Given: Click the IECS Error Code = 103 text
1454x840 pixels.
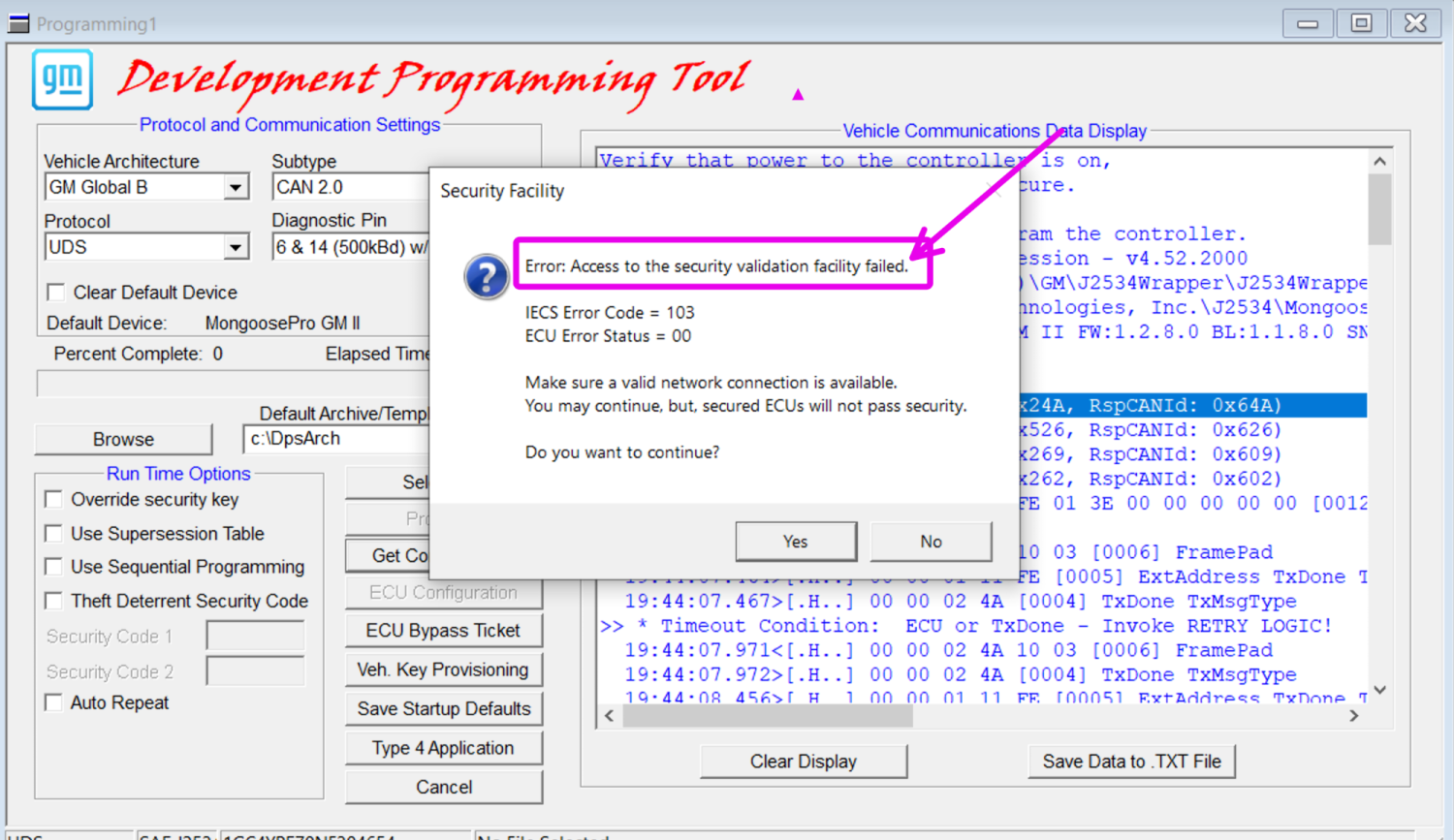Looking at the screenshot, I should point(610,313).
